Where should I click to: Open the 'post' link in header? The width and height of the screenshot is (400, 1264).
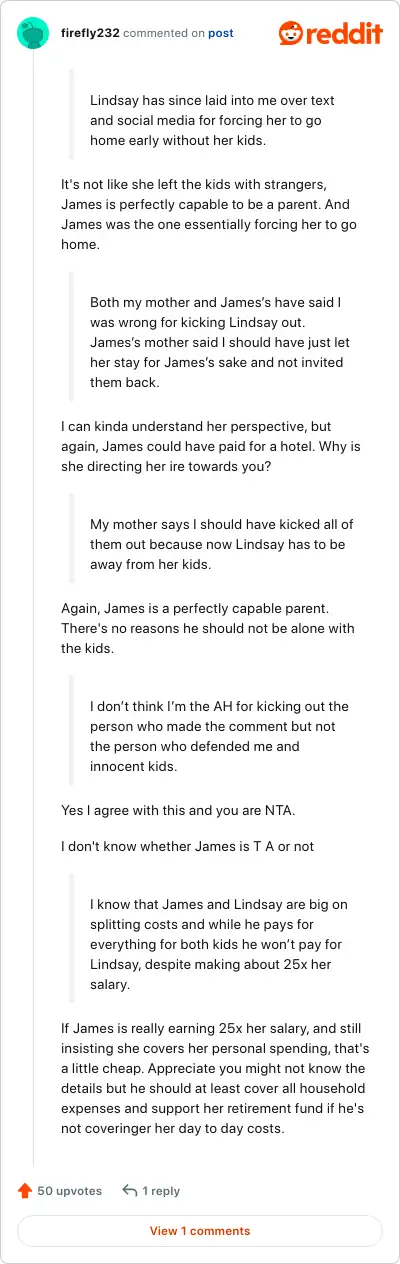221,33
